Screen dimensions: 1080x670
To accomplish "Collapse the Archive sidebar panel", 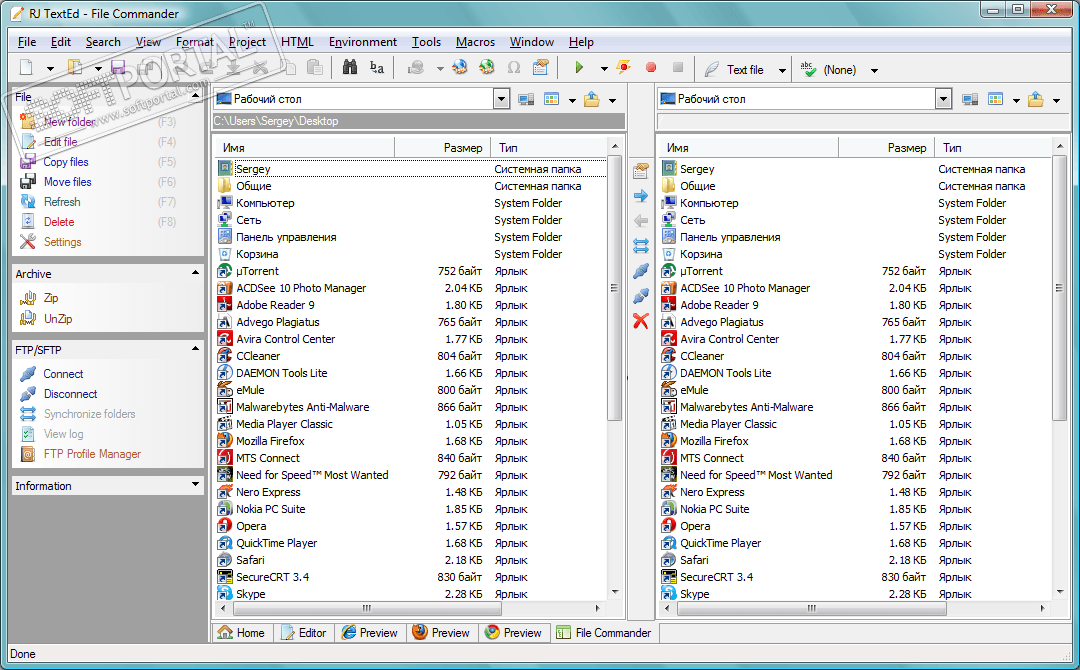I will pos(196,273).
